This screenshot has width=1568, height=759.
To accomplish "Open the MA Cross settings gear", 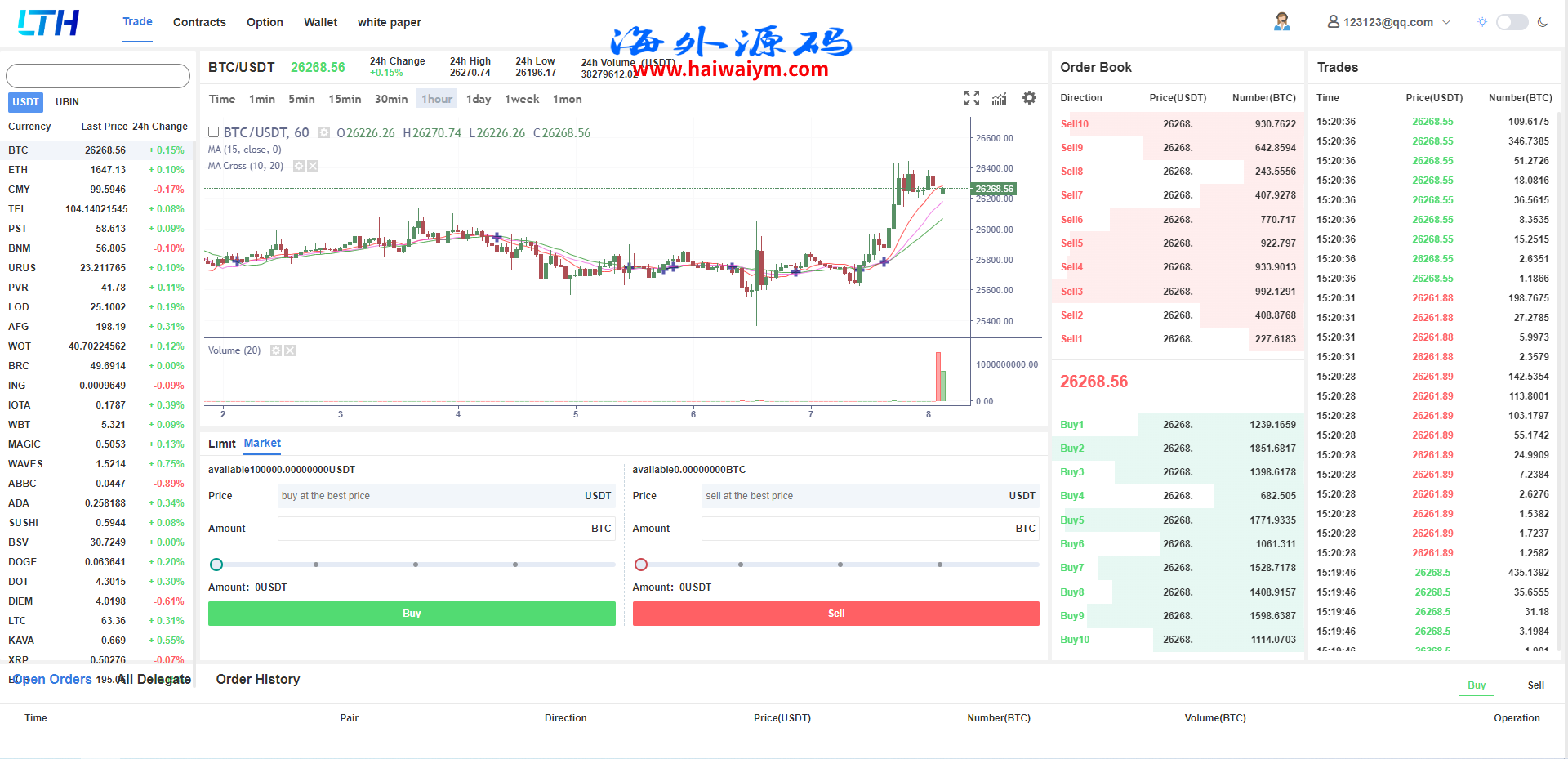I will [299, 166].
